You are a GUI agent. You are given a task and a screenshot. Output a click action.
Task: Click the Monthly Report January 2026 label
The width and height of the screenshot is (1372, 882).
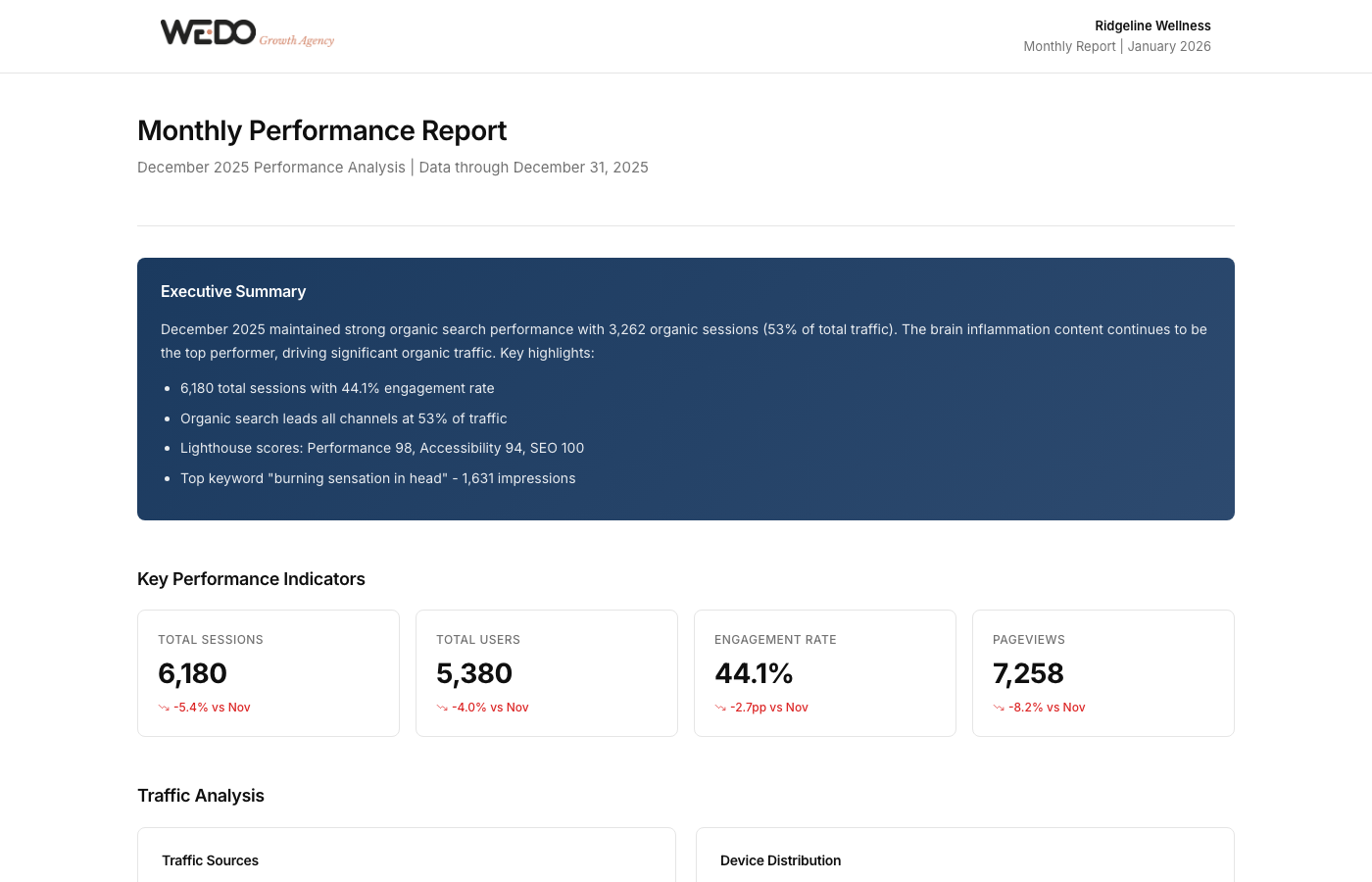point(1117,47)
